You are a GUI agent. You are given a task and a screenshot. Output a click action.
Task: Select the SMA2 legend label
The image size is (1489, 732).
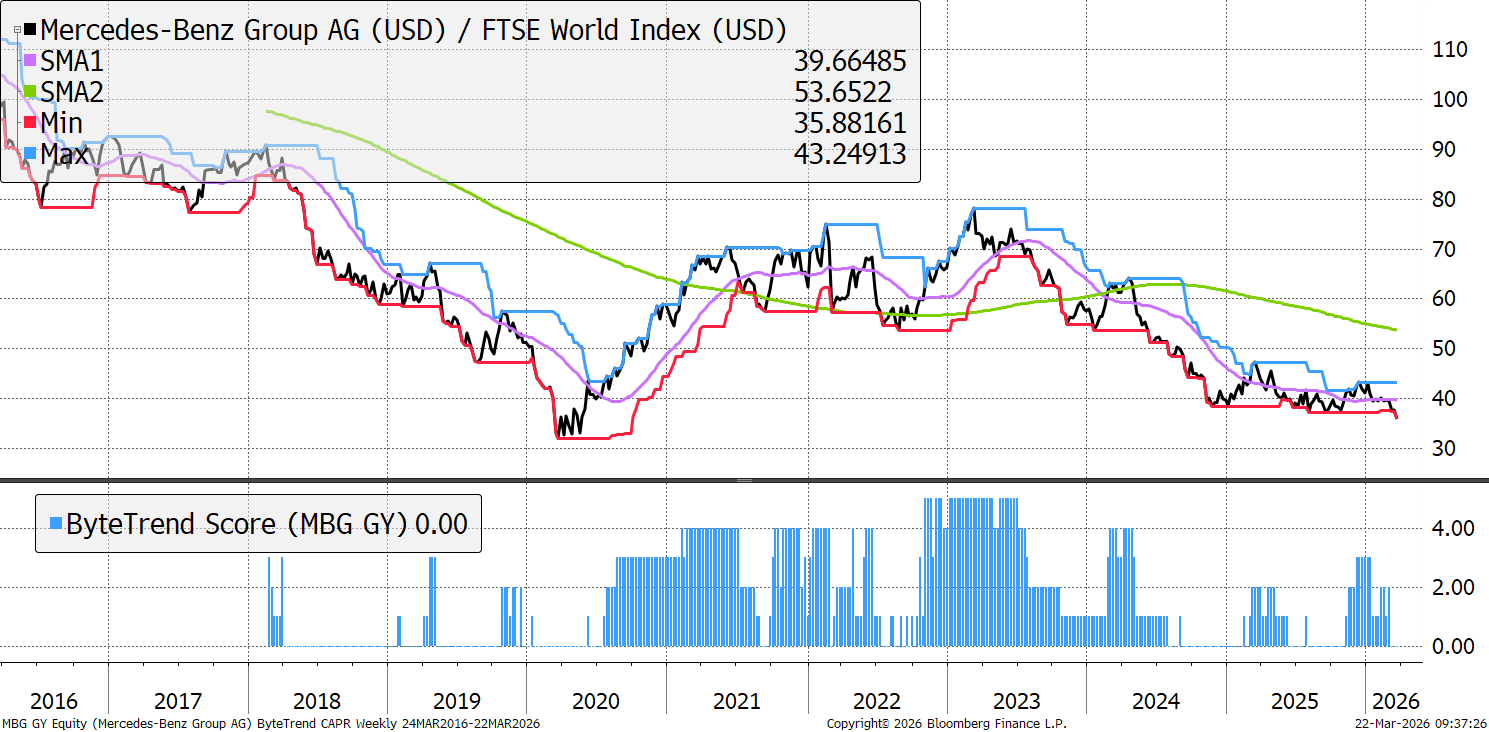point(72,93)
